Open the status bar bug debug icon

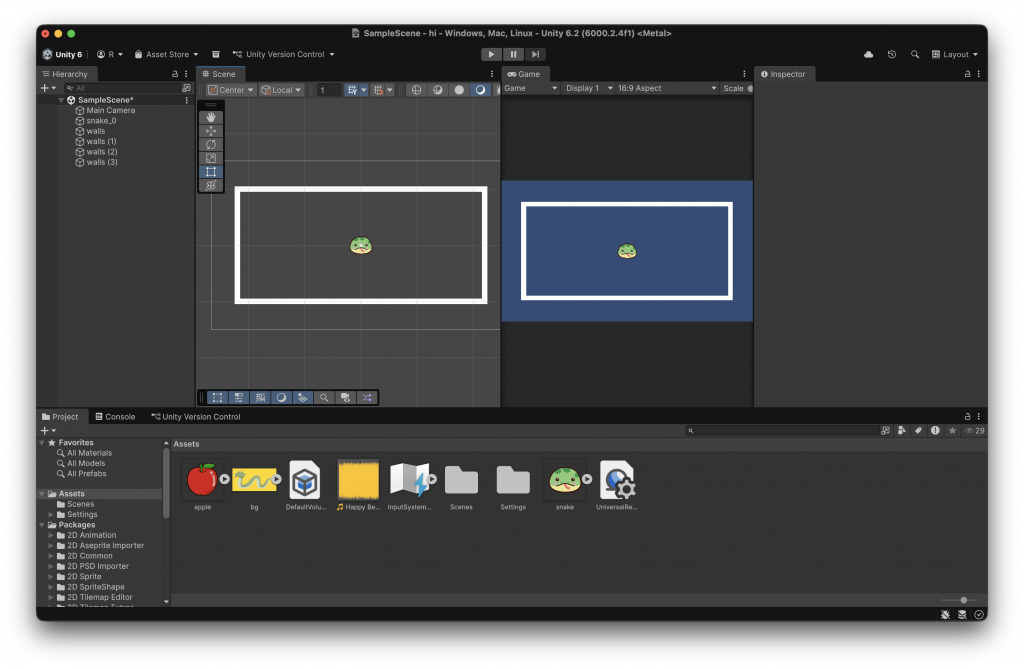[x=945, y=614]
